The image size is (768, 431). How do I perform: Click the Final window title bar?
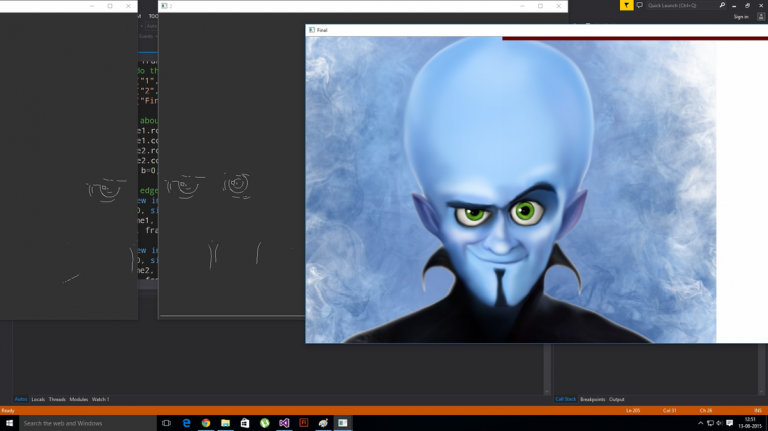pyautogui.click(x=536, y=30)
